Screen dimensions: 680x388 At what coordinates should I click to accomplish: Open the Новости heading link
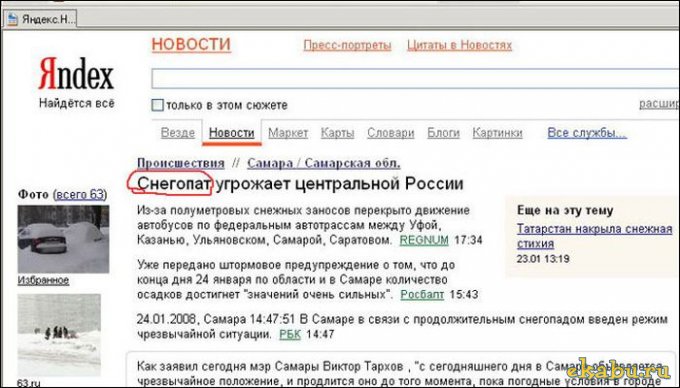[x=191, y=45]
